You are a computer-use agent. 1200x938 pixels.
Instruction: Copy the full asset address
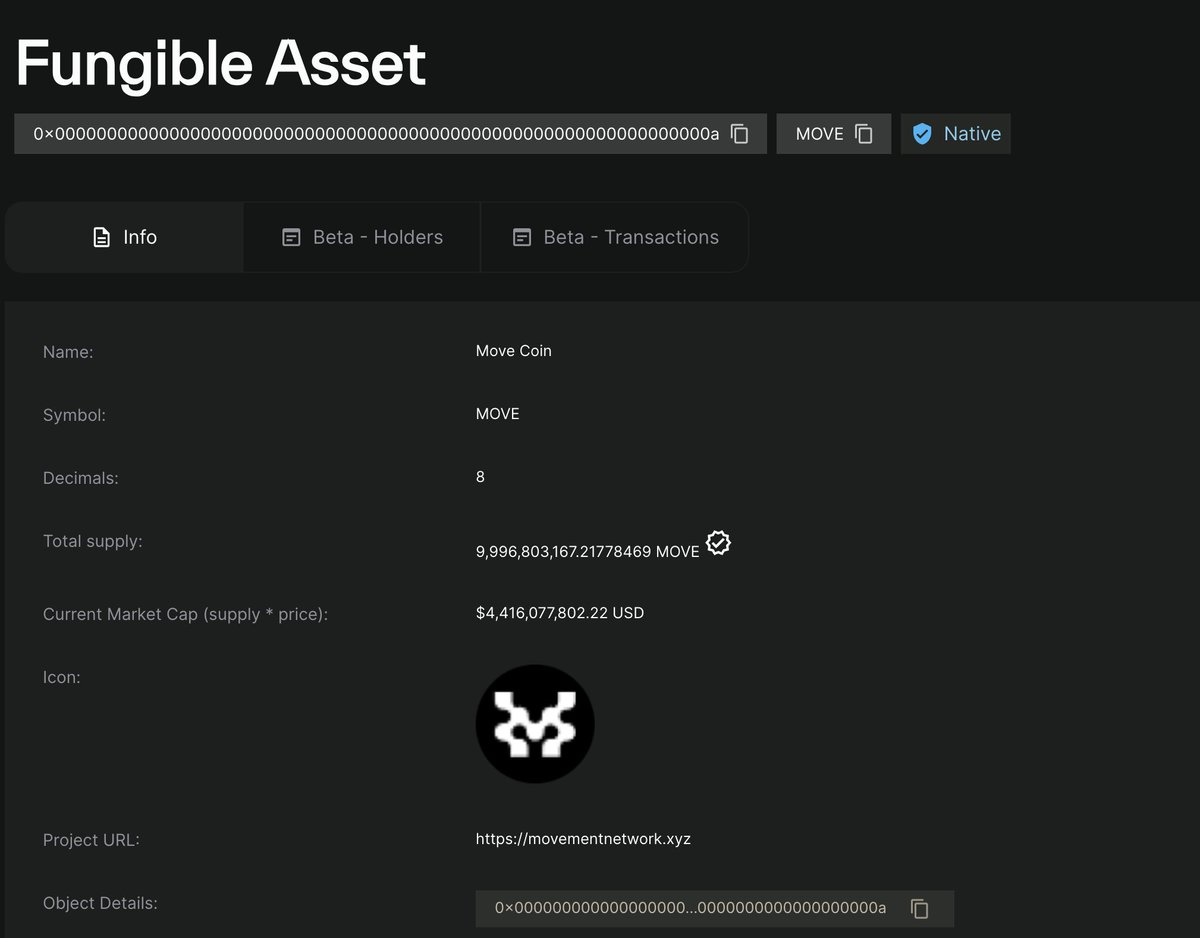[740, 134]
